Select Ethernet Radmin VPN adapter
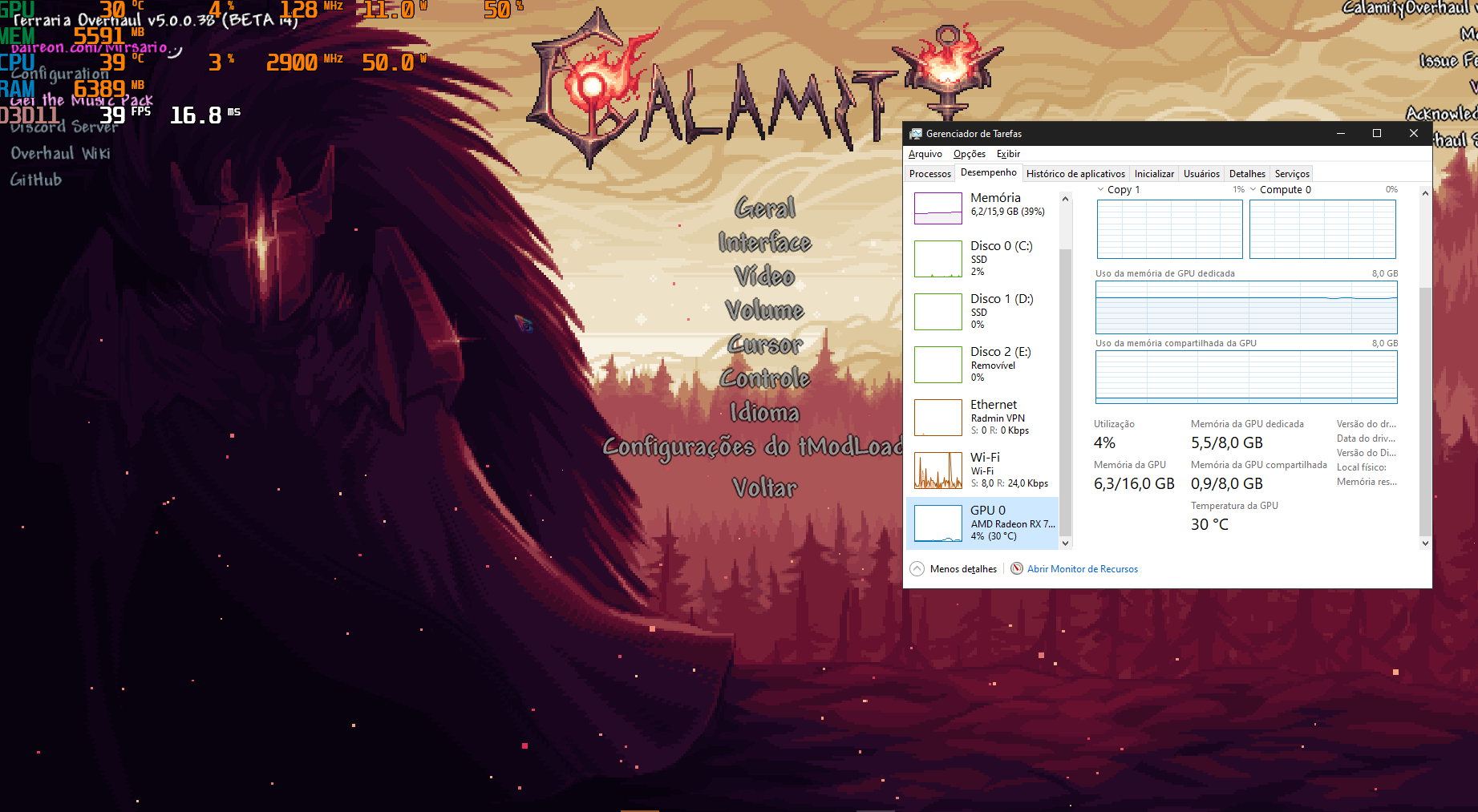This screenshot has width=1478, height=812. tap(982, 418)
